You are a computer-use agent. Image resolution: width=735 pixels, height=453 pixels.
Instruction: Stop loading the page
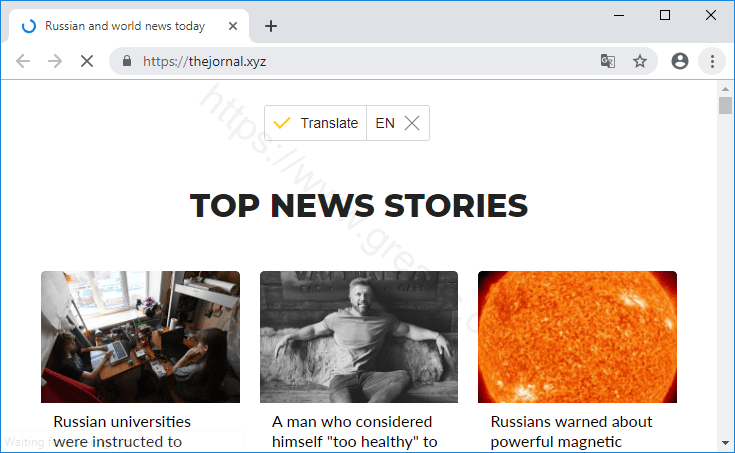87,61
